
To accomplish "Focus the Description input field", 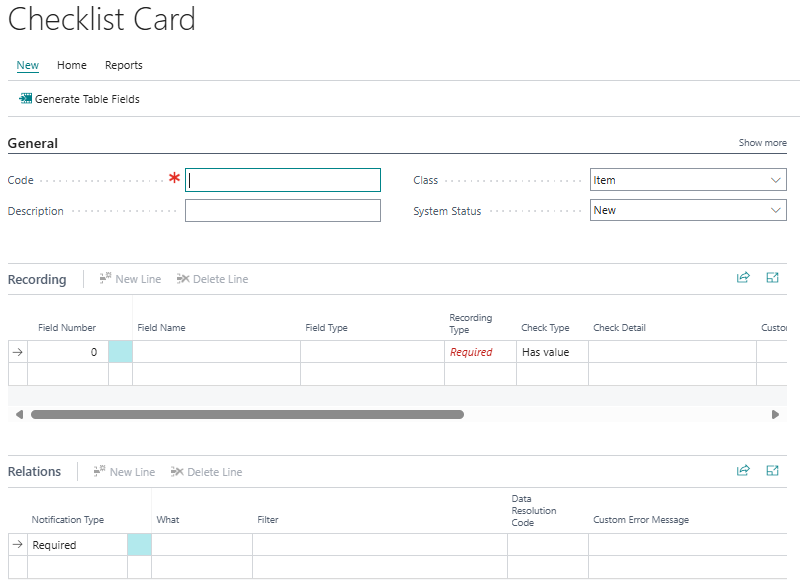I will tap(283, 210).
